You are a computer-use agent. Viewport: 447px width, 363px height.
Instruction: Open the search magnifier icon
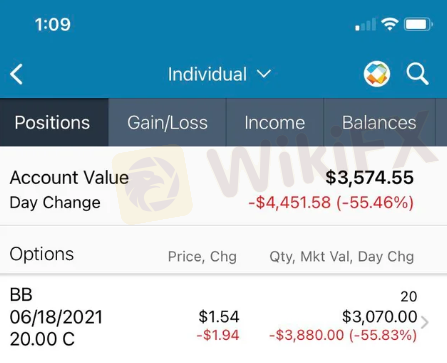pyautogui.click(x=417, y=74)
